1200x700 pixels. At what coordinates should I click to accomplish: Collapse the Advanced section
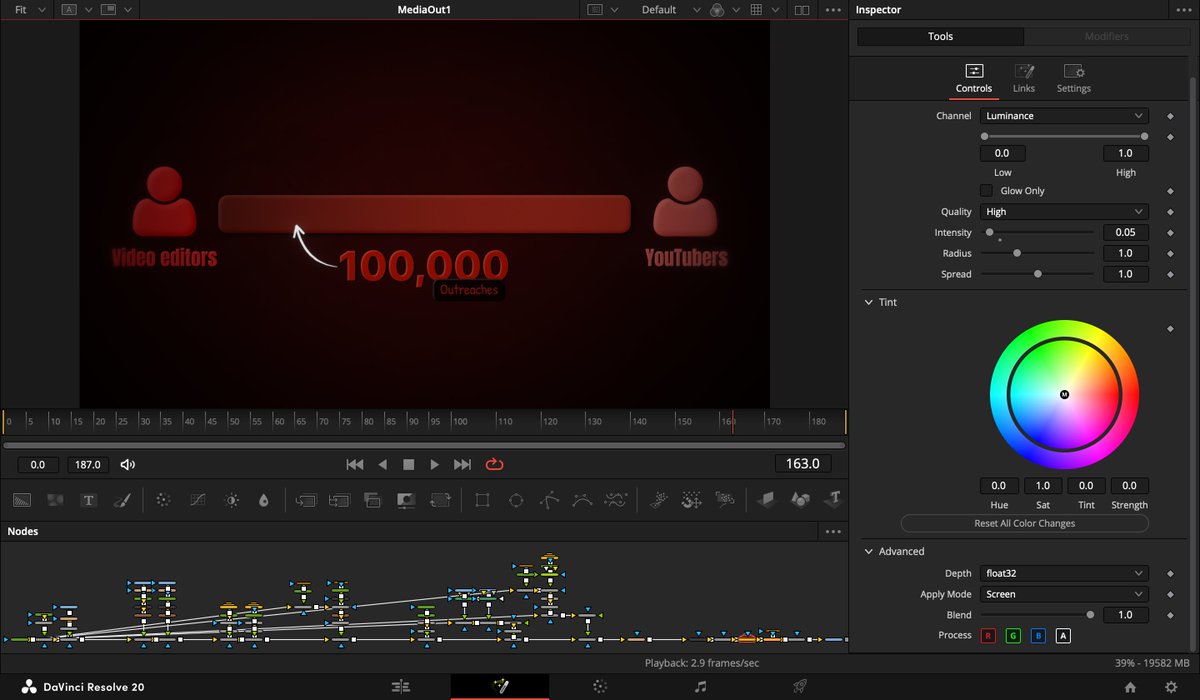[x=868, y=552]
